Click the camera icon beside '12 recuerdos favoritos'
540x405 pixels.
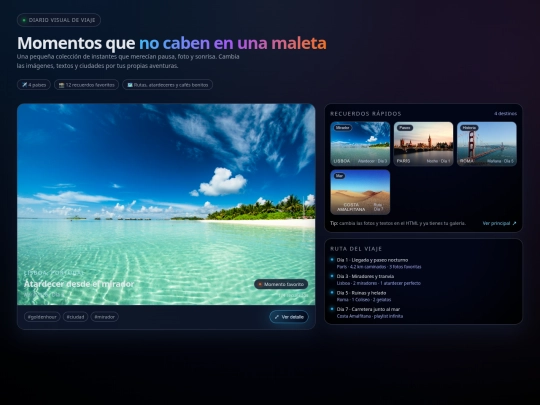coord(62,85)
